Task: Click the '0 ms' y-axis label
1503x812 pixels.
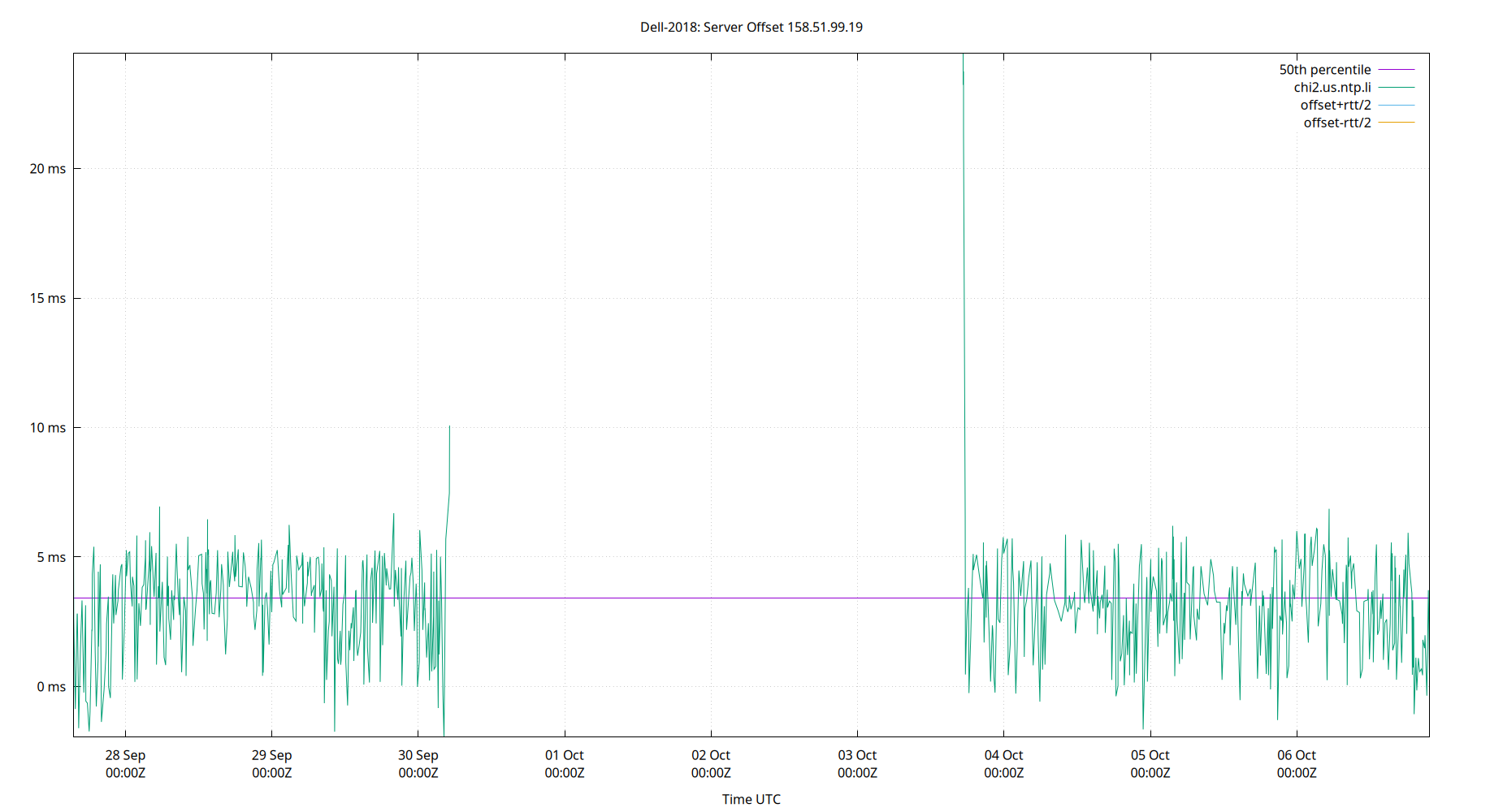Action: (51, 687)
